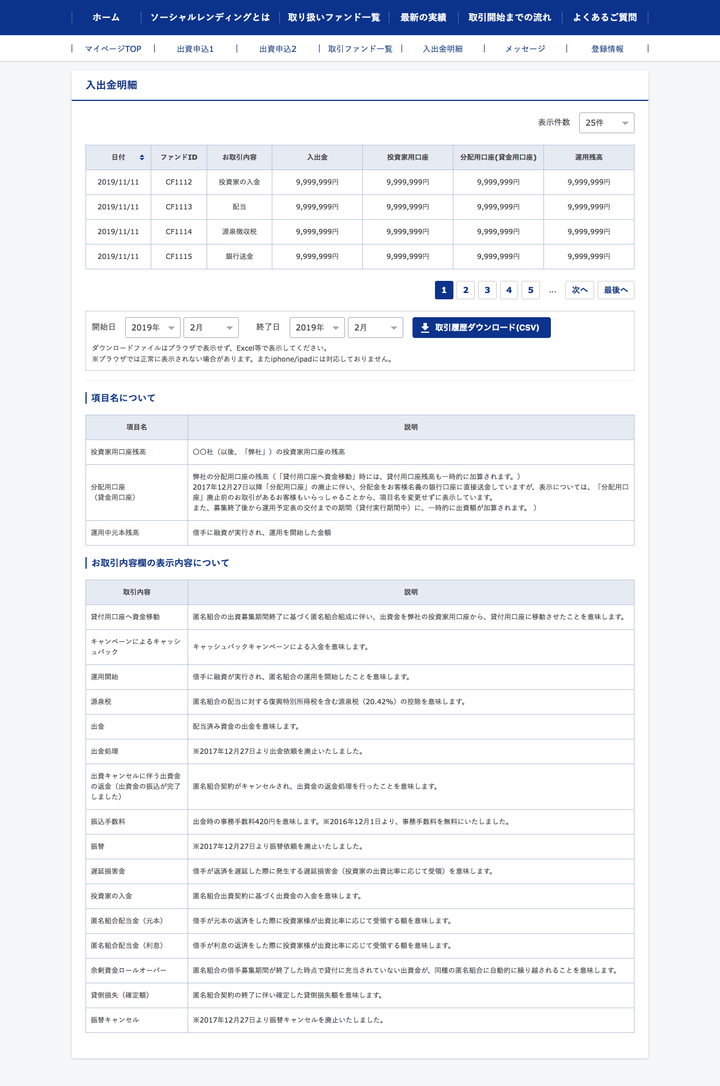Viewport: 720px width, 1086px height.
Task: Click the お取引内容 column header
Action: 240,157
